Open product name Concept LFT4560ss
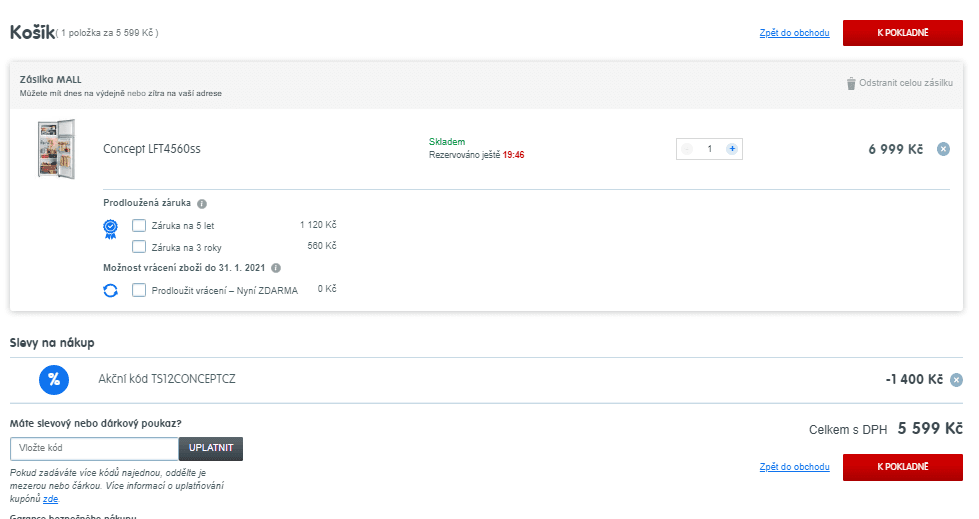The image size is (979, 519). 152,149
